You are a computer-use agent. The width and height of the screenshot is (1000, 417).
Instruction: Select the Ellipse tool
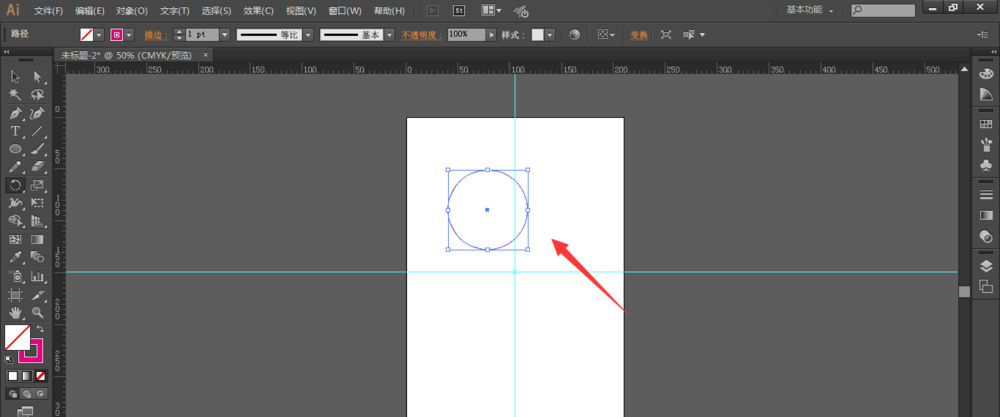15,149
